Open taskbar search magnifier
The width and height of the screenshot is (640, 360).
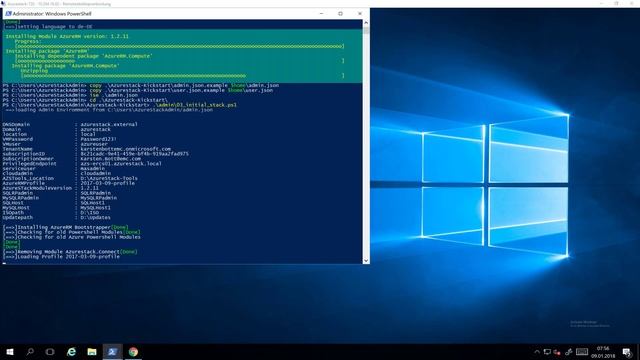tap(30, 352)
